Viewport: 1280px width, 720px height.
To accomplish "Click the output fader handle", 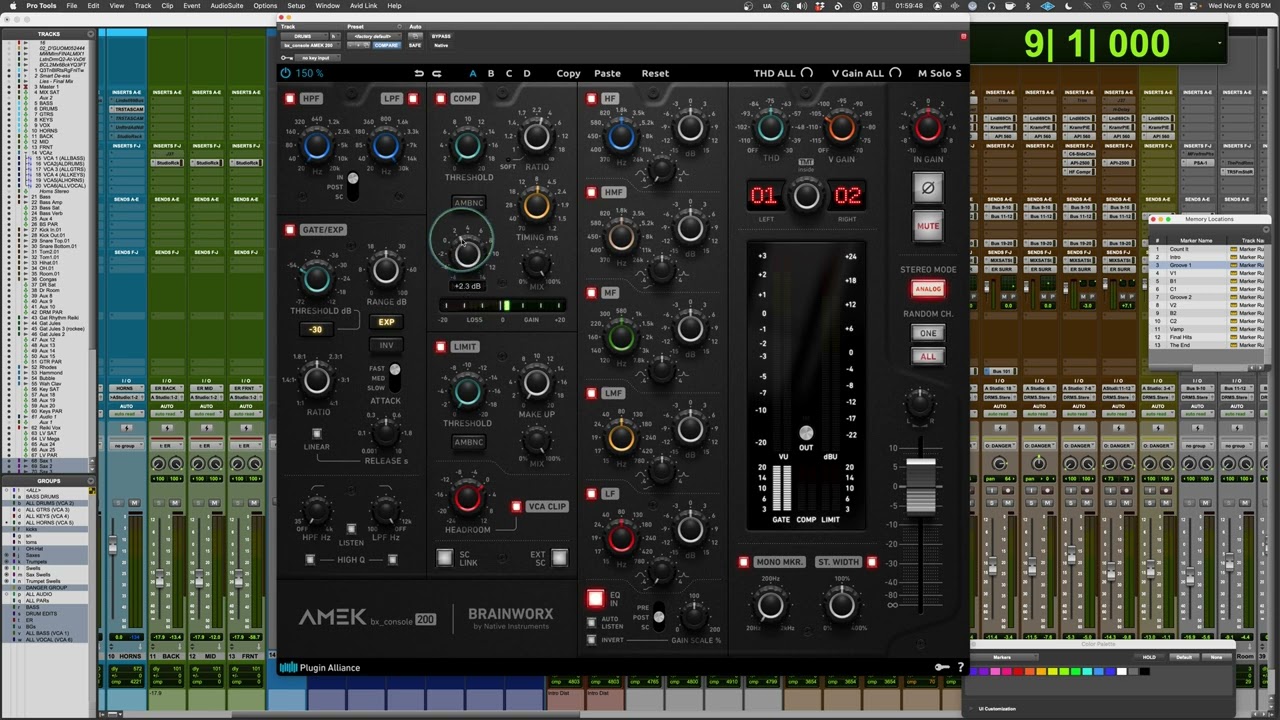I will pos(921,488).
